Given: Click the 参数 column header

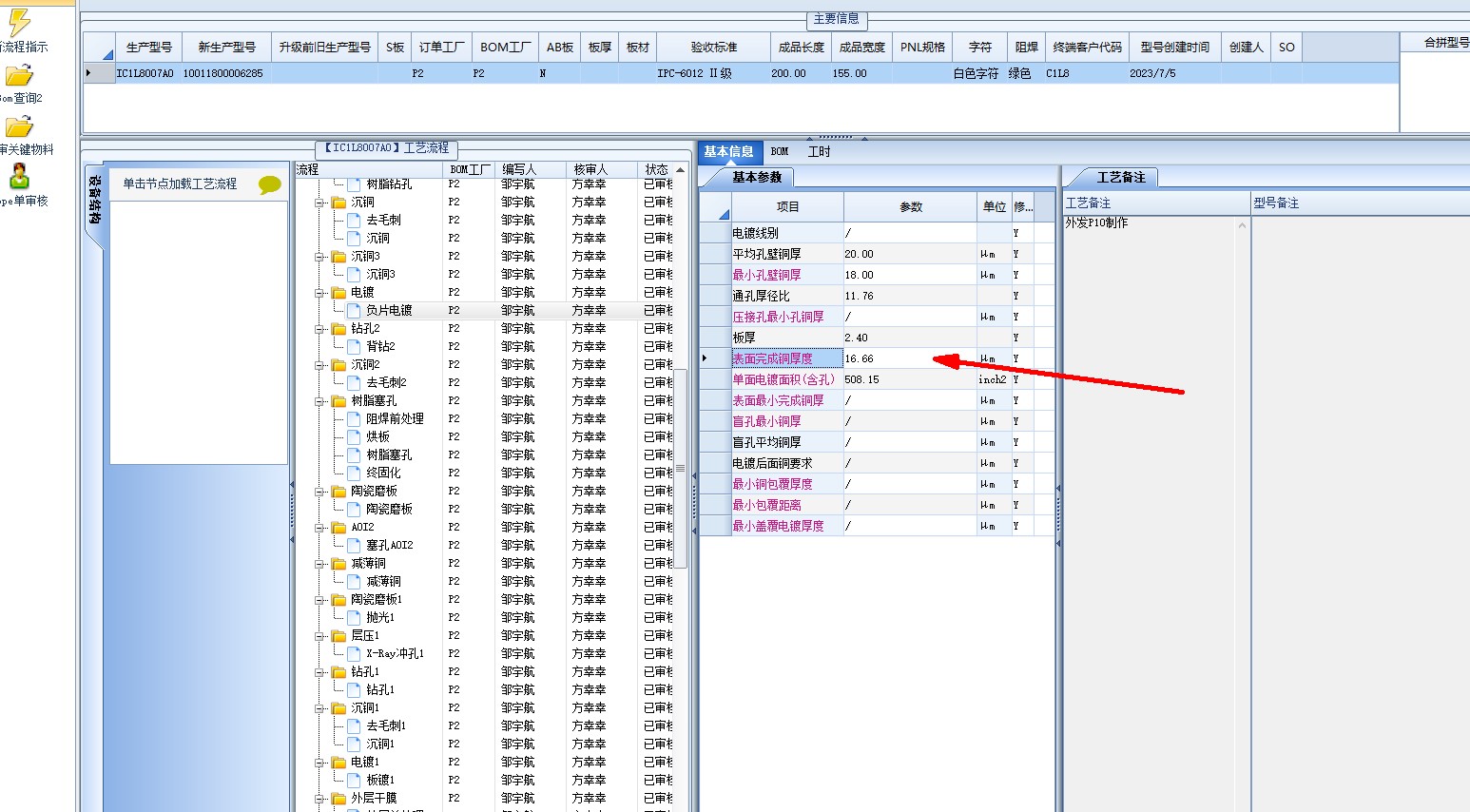Looking at the screenshot, I should (911, 206).
